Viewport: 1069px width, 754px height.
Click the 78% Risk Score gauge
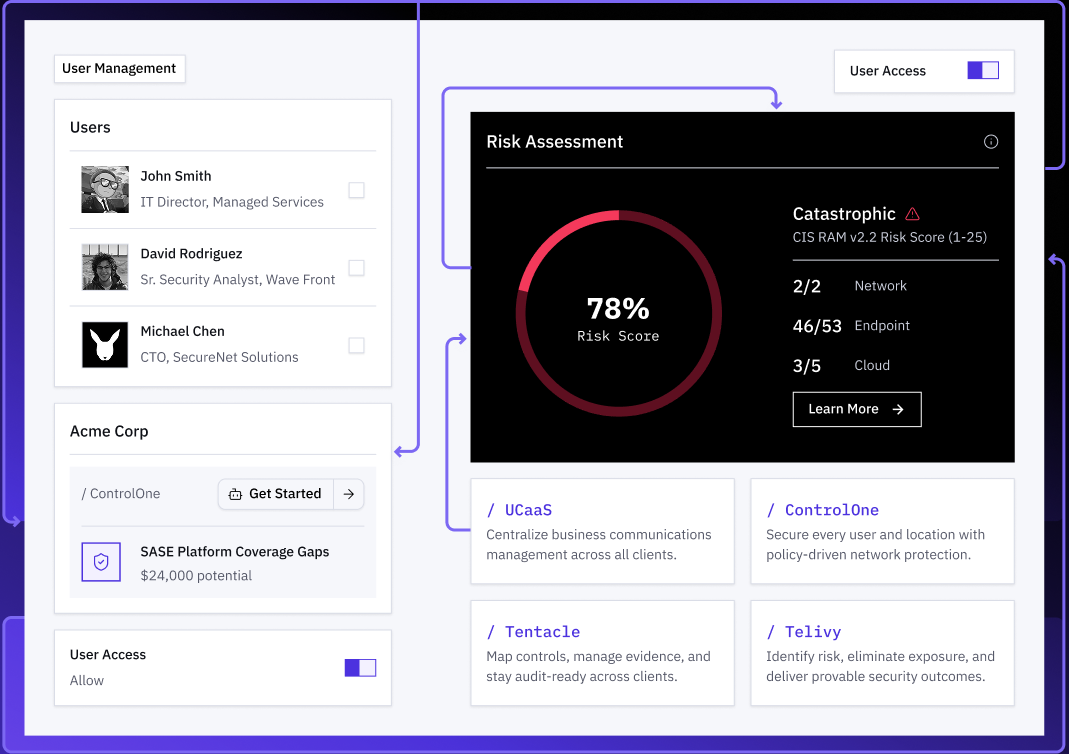click(x=618, y=314)
